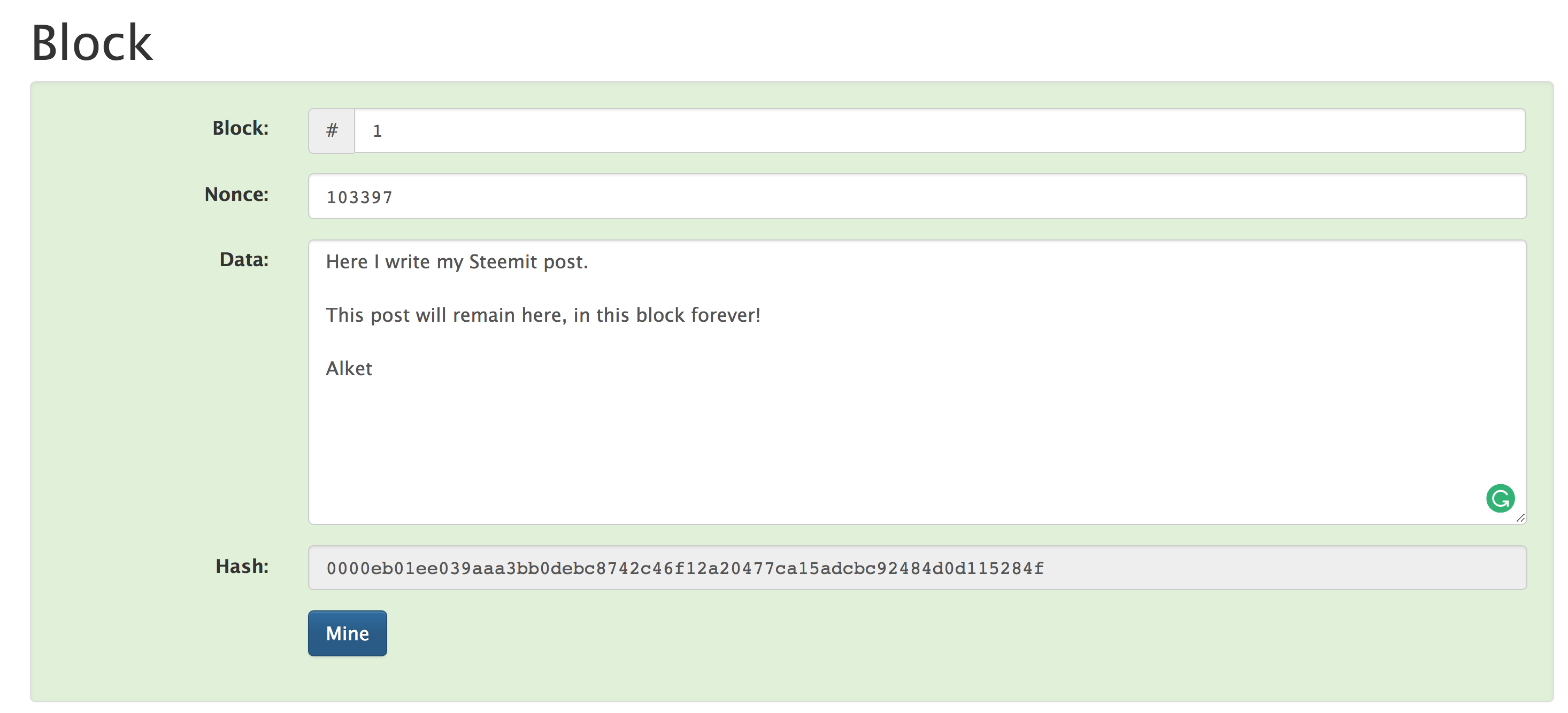This screenshot has height=713, width=1568.
Task: Click into the Nonce field showing 103397
Action: [917, 197]
